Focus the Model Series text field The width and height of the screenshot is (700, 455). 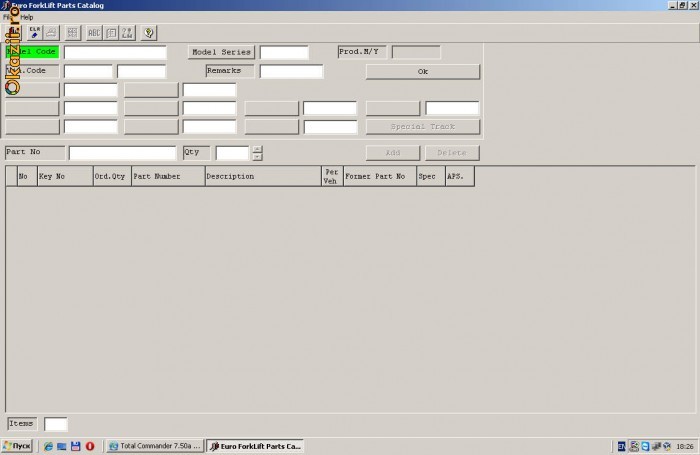click(x=284, y=52)
